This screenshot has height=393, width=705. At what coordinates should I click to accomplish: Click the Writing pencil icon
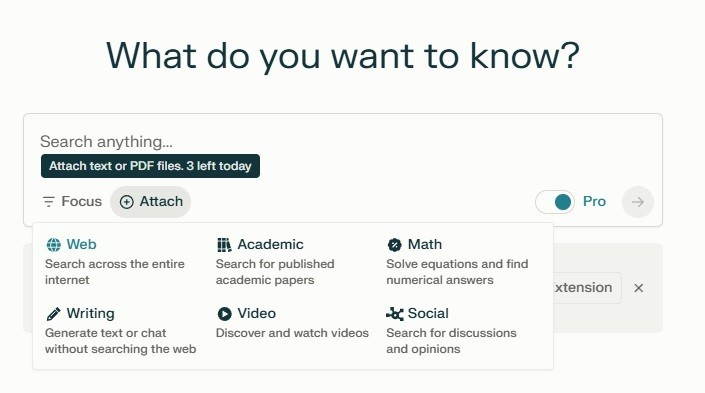tap(54, 314)
